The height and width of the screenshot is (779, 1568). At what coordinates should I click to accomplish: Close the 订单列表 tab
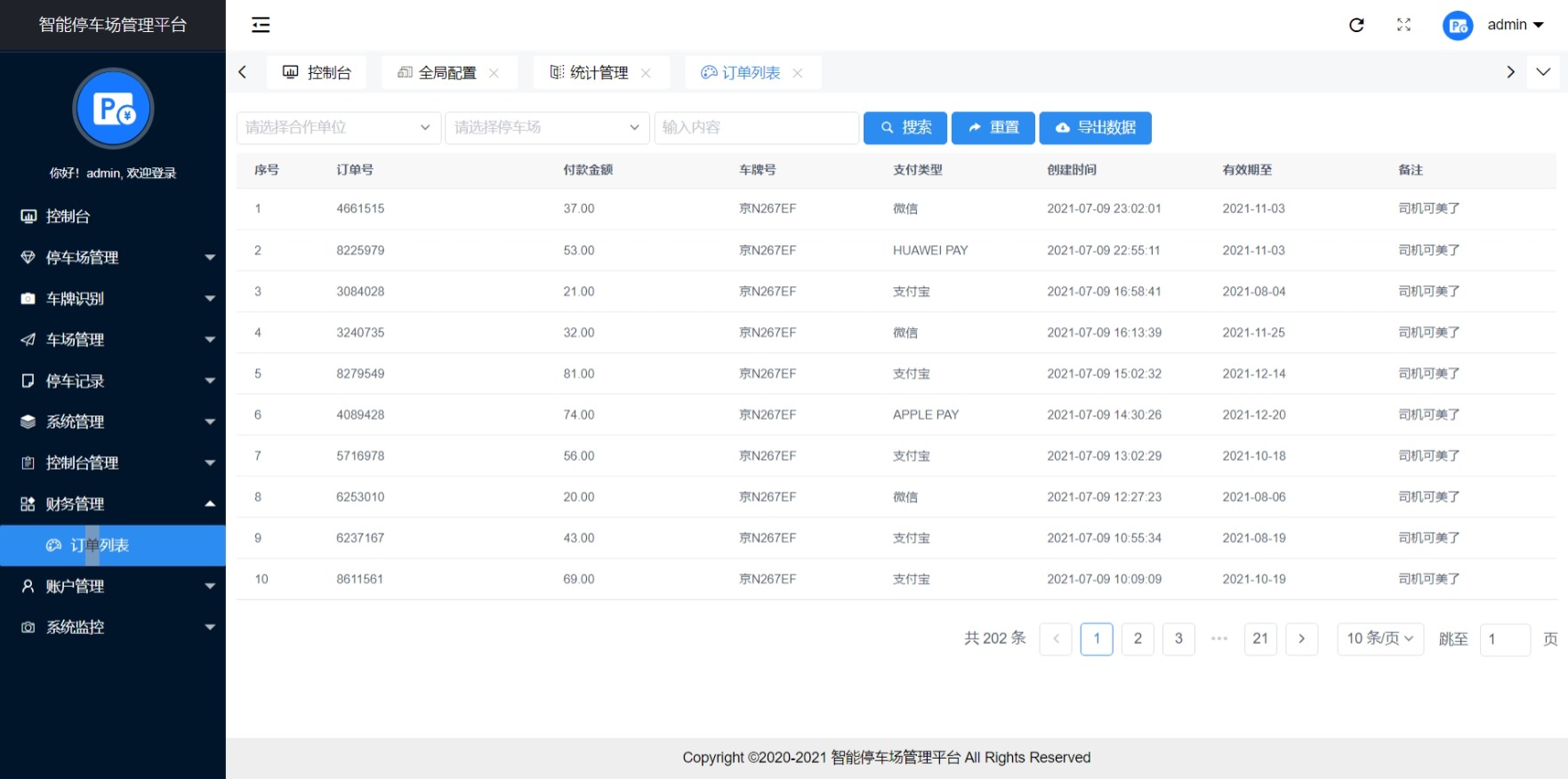click(798, 73)
